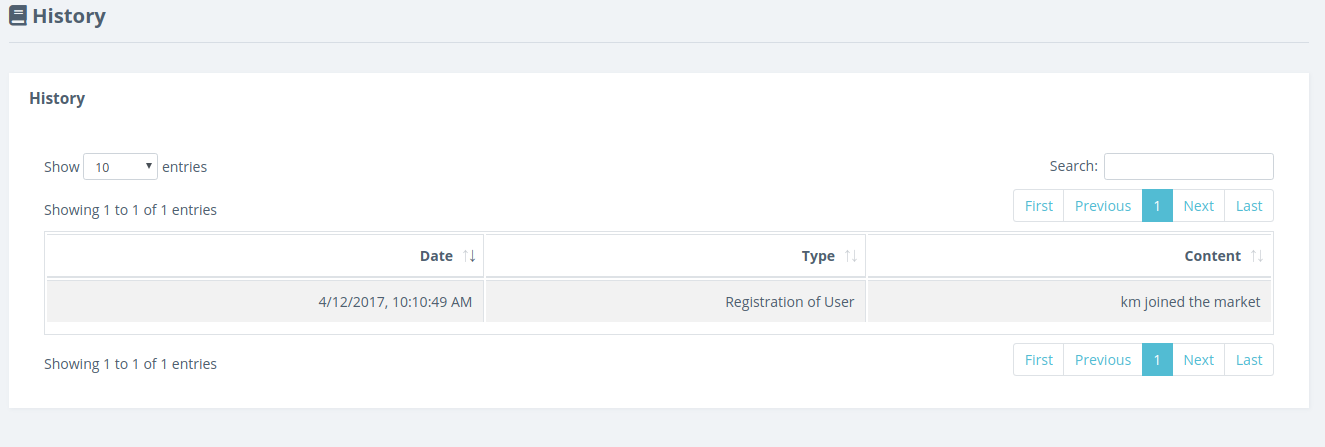Click Next in the bottom pagination
The height and width of the screenshot is (447, 1325).
coord(1198,360)
